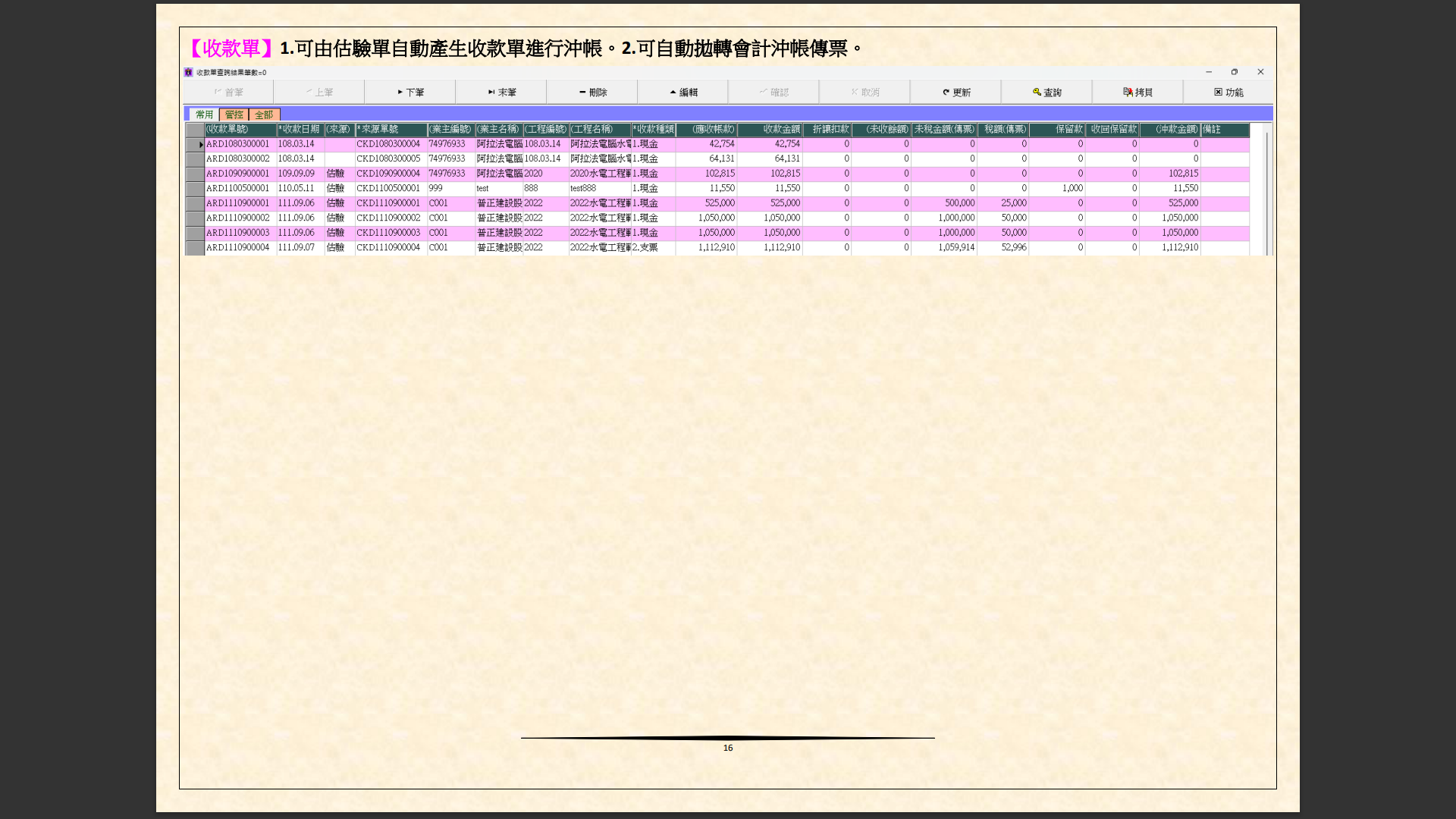Viewport: 1456px width, 819px height.
Task: Sort by the *收款日期 column header
Action: click(x=300, y=130)
